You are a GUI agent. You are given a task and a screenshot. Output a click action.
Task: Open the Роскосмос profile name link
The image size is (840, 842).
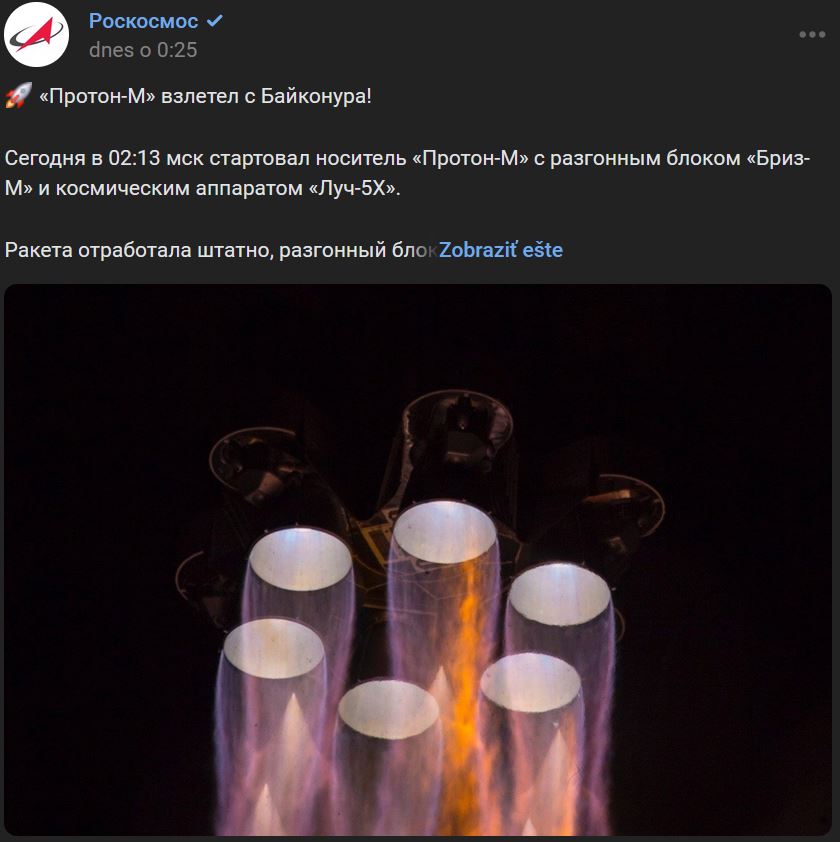(x=143, y=21)
